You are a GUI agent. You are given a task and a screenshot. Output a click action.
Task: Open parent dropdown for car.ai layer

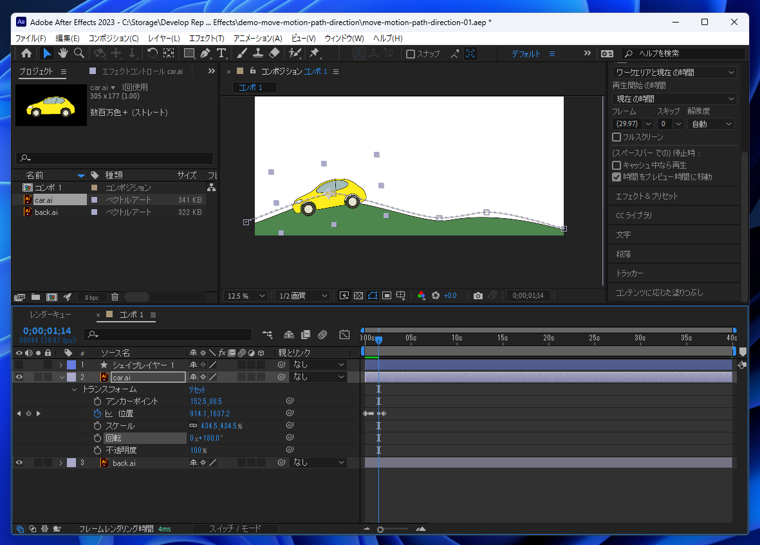click(x=318, y=377)
